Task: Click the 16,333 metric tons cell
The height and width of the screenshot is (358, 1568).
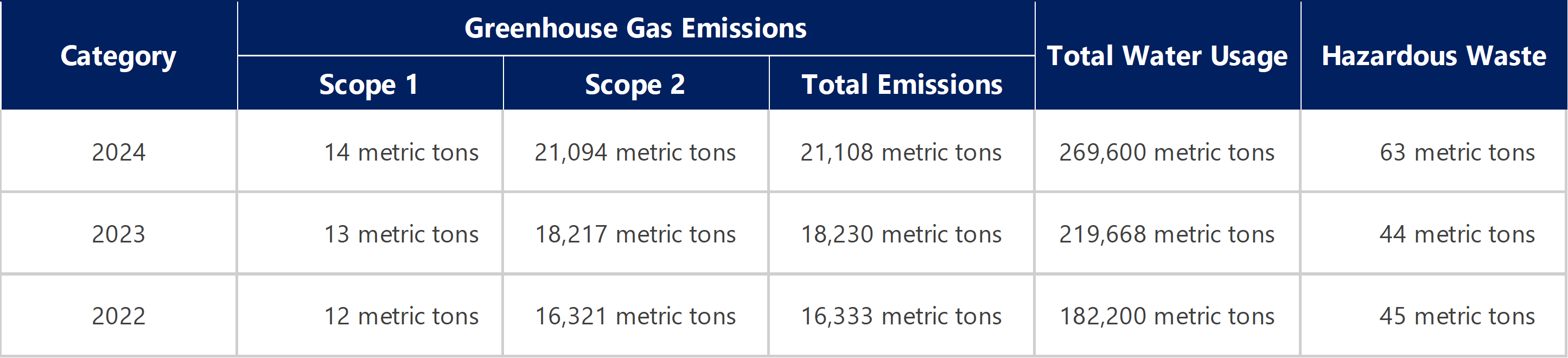Action: [x=901, y=317]
